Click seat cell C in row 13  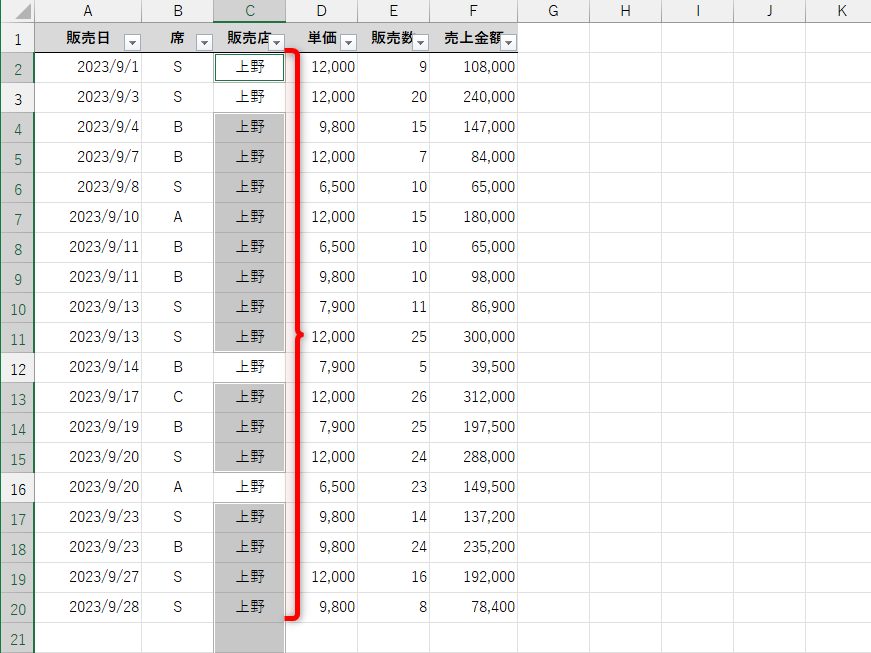(178, 397)
